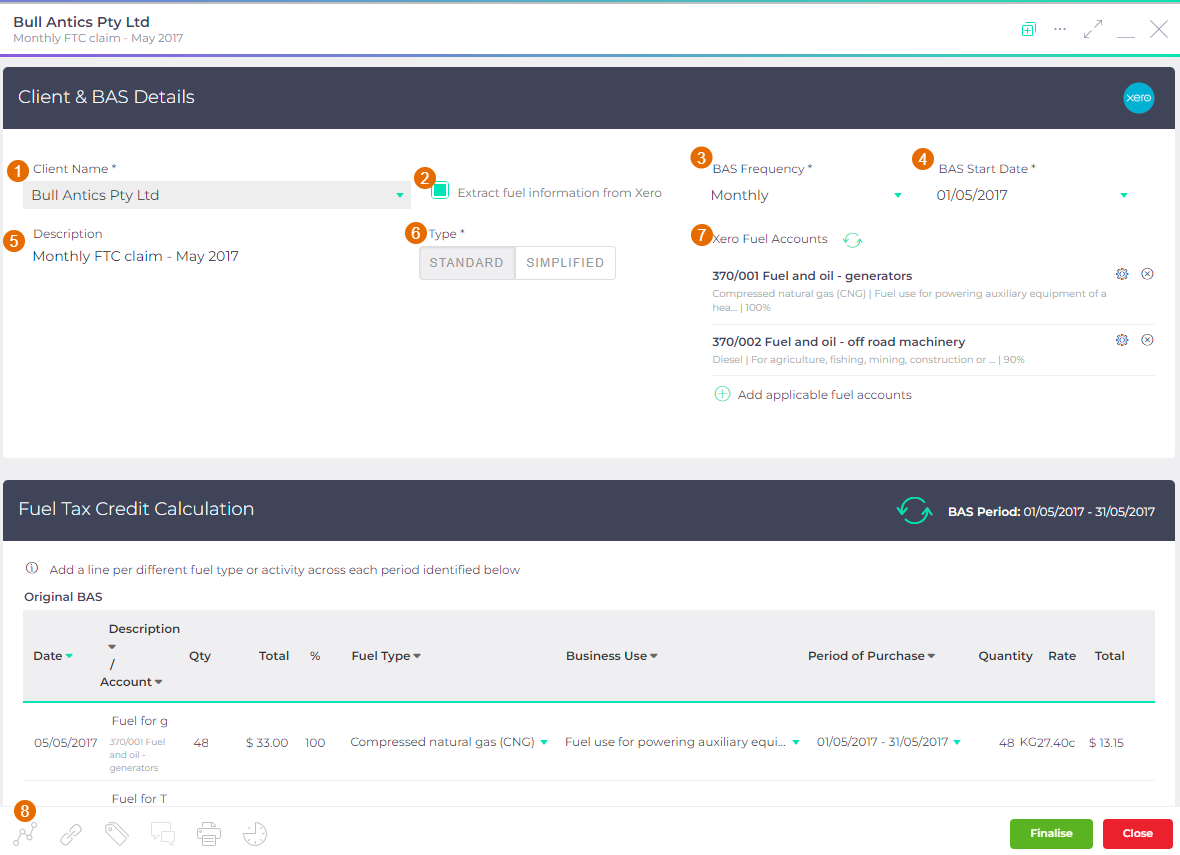
Task: Click the Bull Antics Pty Ltd window title
Action: tap(81, 22)
